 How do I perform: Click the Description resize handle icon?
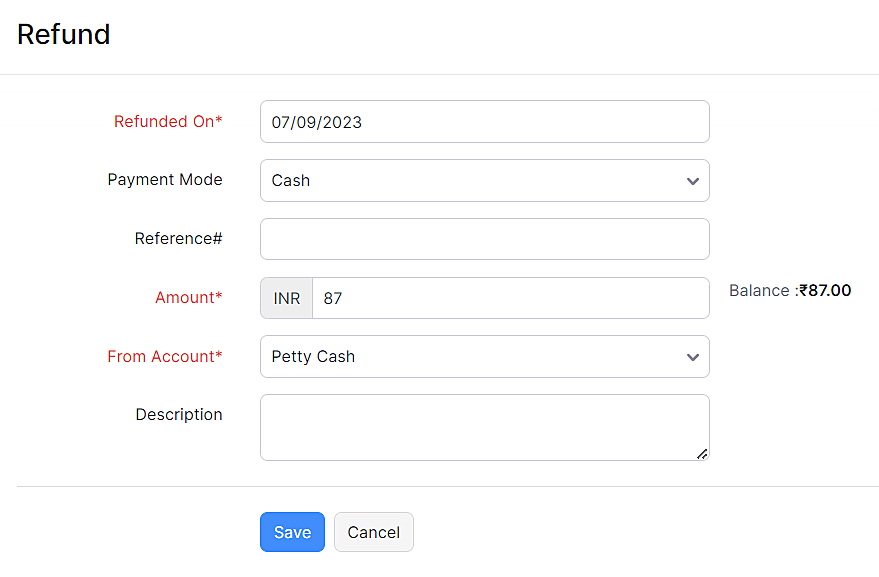click(x=703, y=455)
